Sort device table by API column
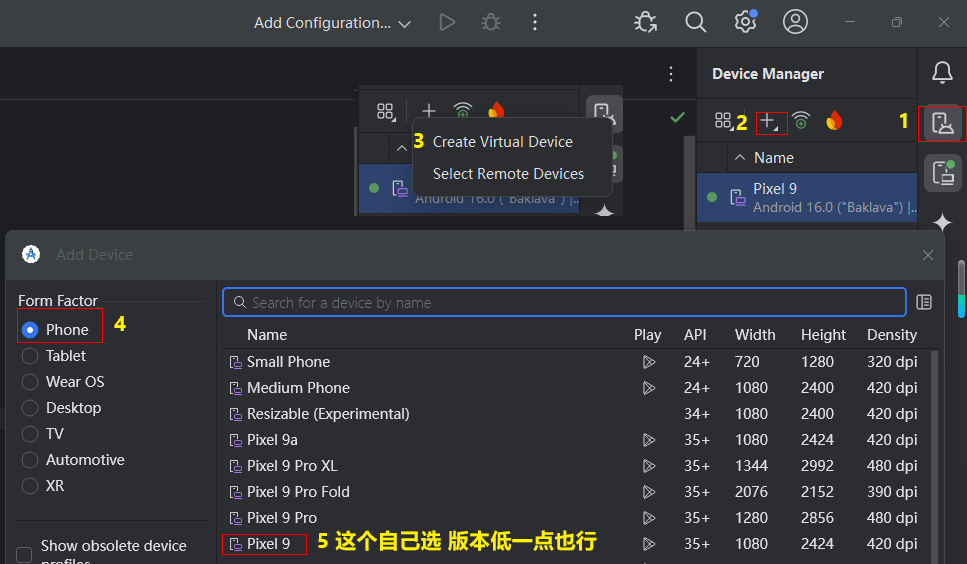Image resolution: width=967 pixels, height=564 pixels. tap(695, 335)
